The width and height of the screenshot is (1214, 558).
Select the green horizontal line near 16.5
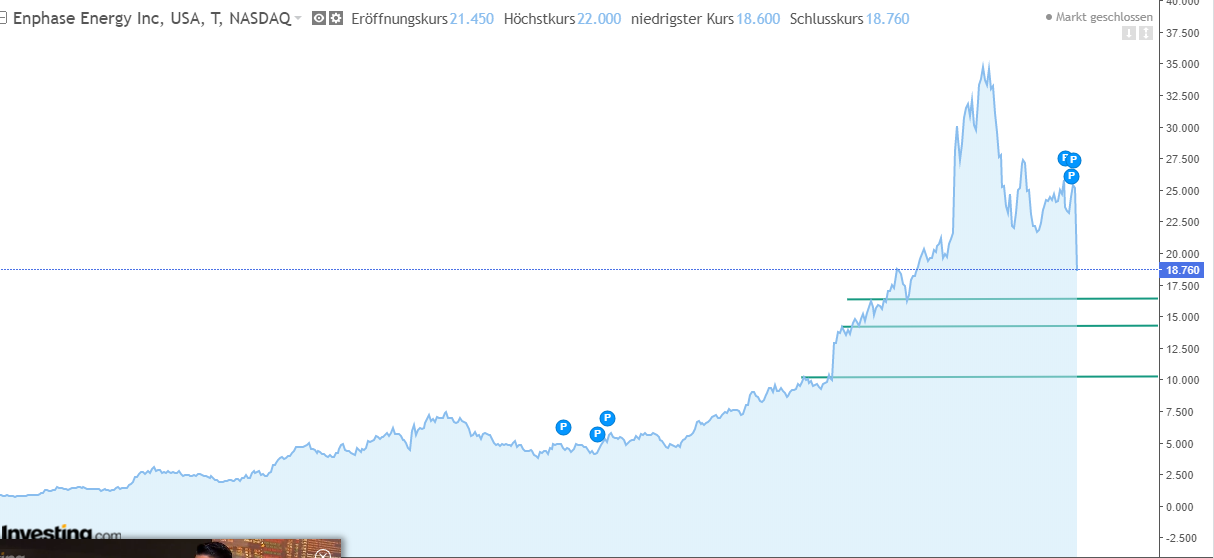click(1002, 299)
